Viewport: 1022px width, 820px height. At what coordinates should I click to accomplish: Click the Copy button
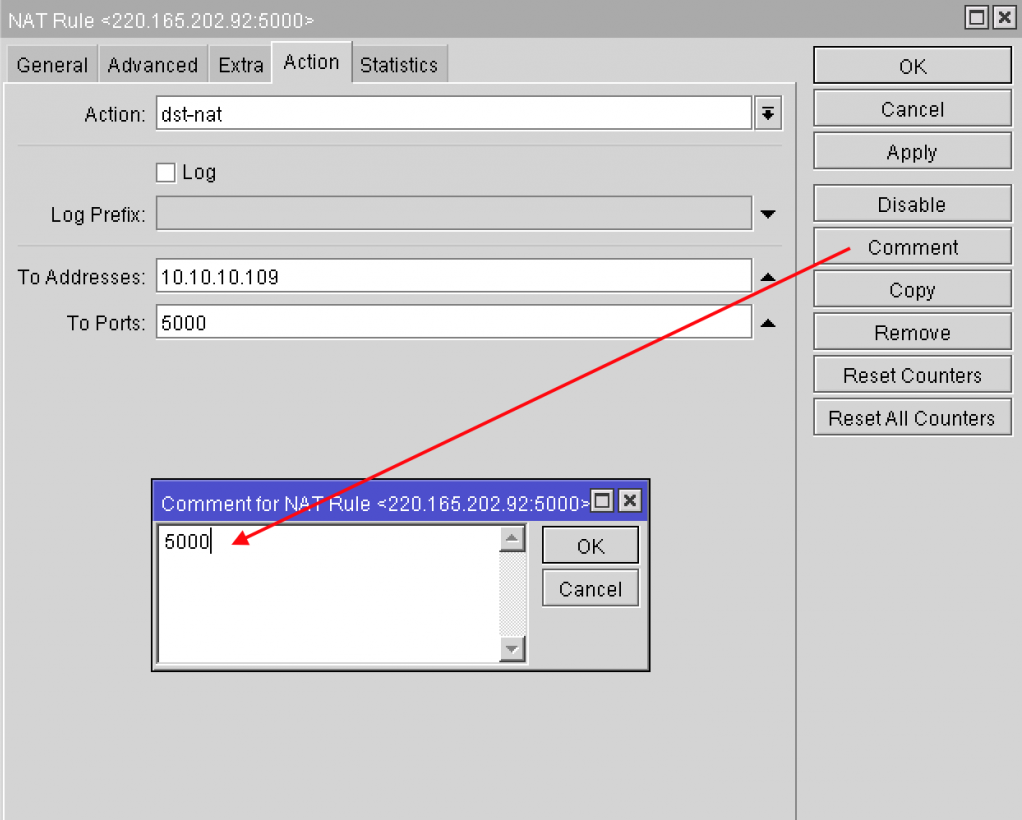(x=912, y=290)
